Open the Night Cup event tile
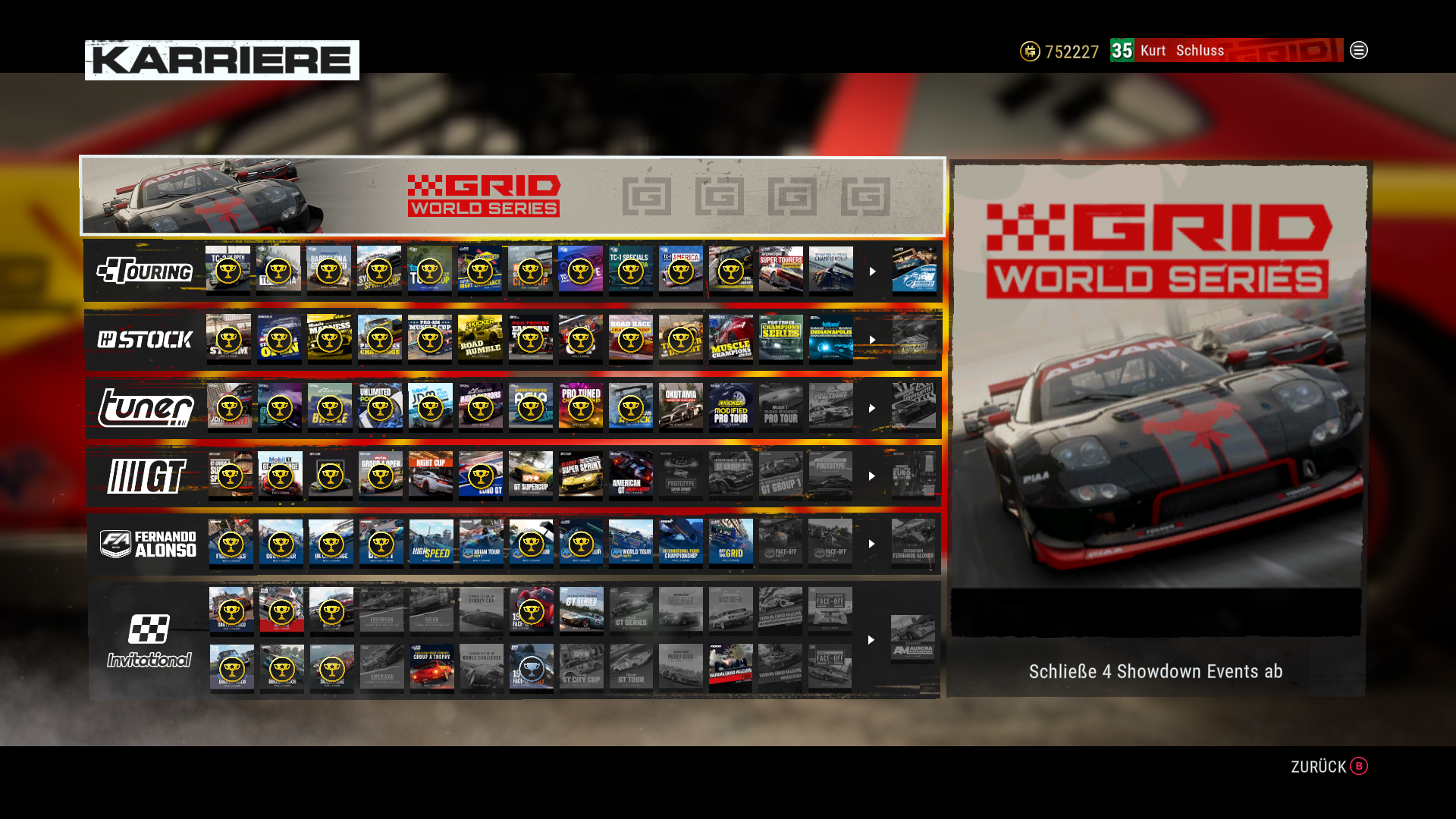Viewport: 1456px width, 819px height. (x=430, y=475)
